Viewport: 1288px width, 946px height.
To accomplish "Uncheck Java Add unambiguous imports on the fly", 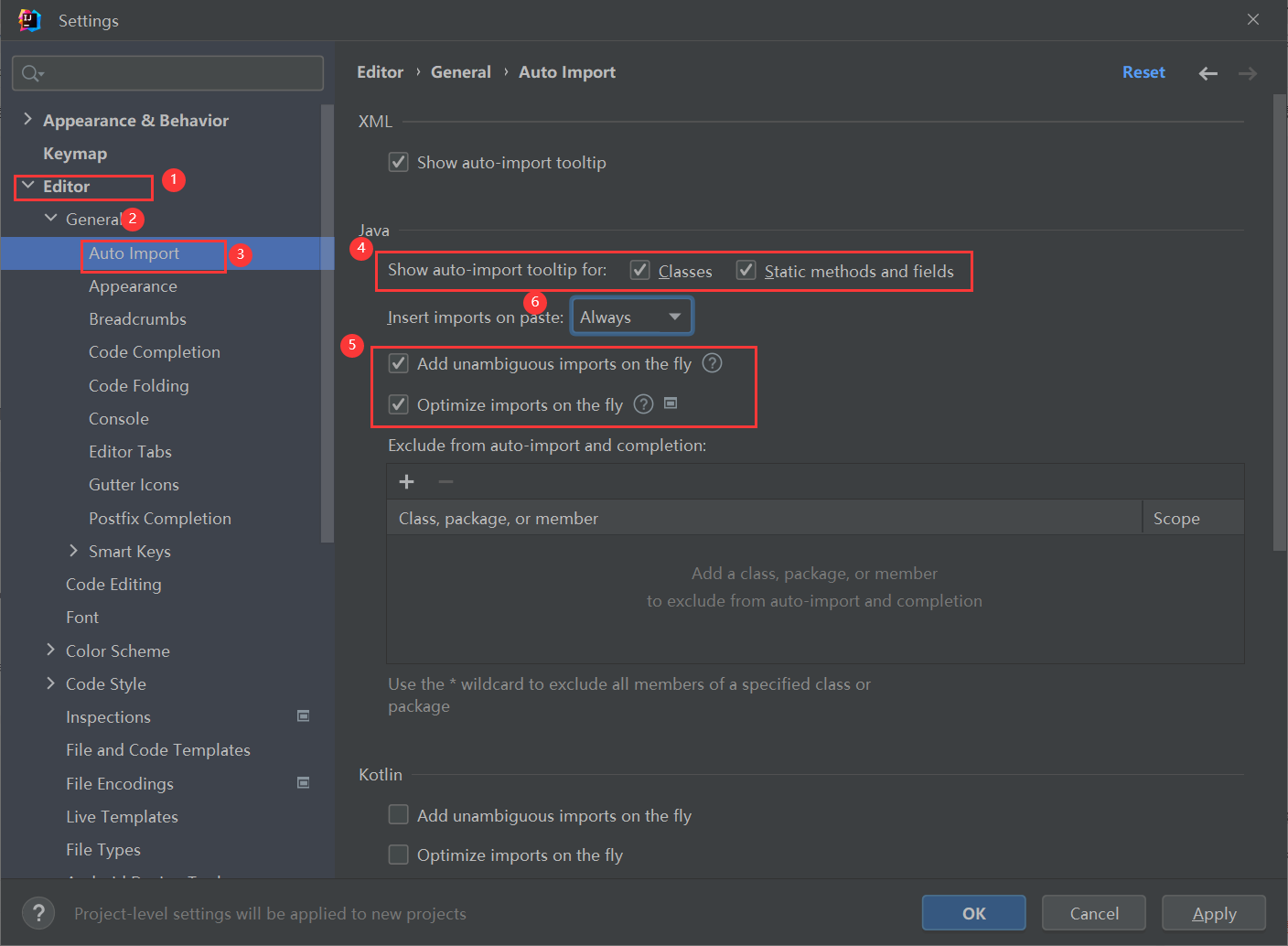I will (399, 363).
